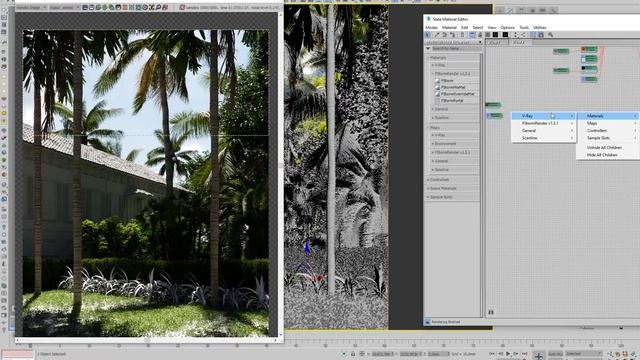The height and width of the screenshot is (360, 640).
Task: Click the Parameter Editor toggle icon
Action: 541,35
